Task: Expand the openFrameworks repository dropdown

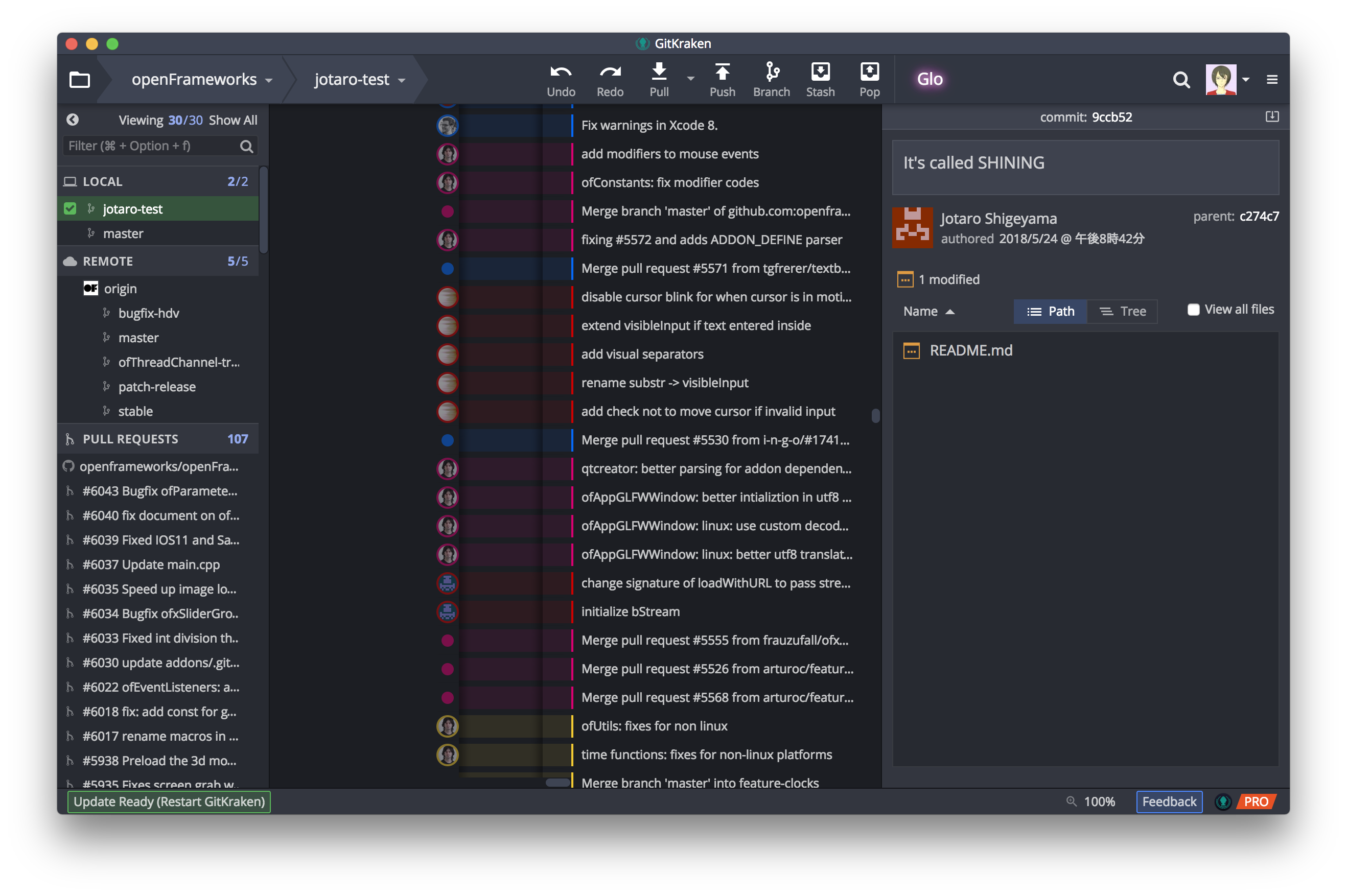Action: [x=269, y=80]
